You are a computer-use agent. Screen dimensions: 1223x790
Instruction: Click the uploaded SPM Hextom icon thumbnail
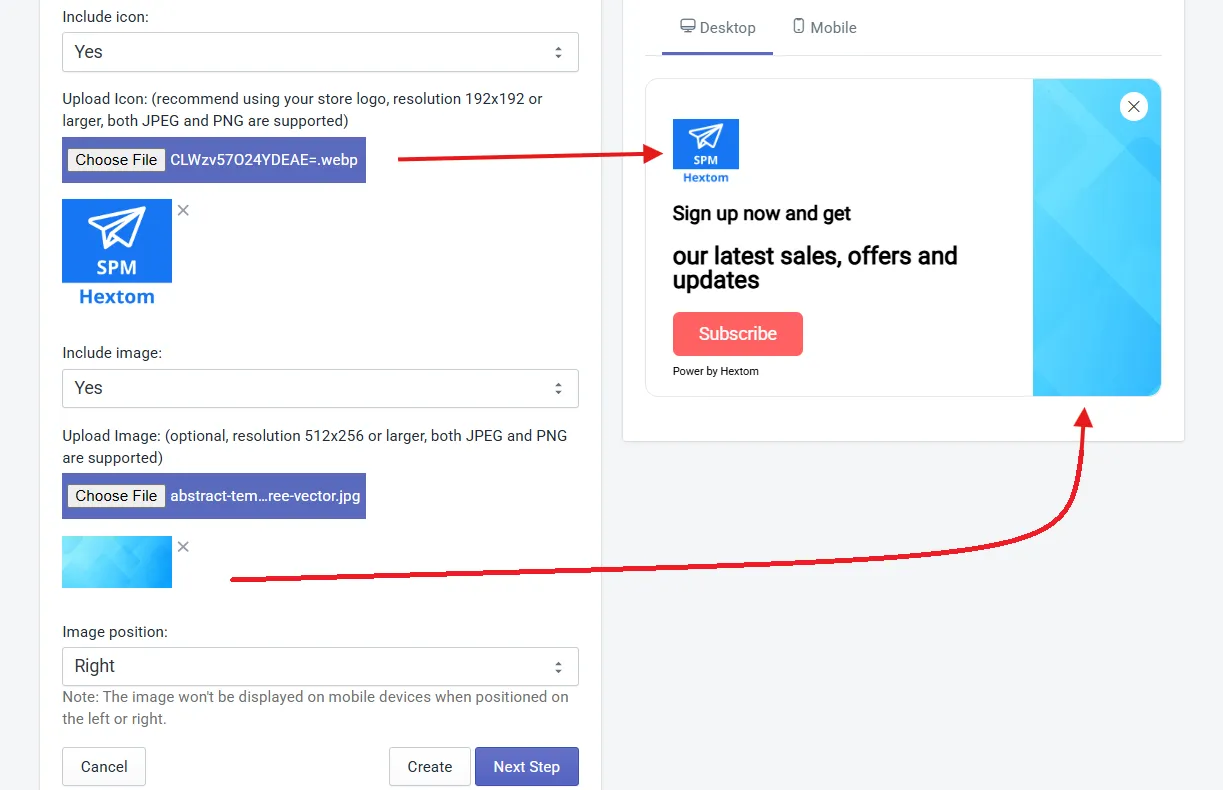tap(117, 253)
